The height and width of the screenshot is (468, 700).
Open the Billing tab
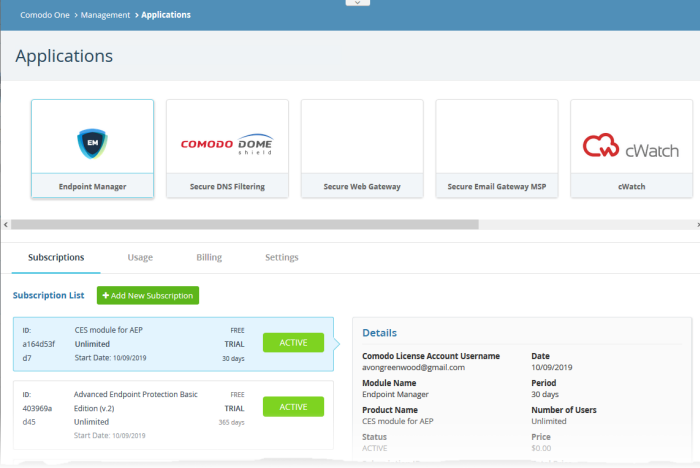[209, 257]
